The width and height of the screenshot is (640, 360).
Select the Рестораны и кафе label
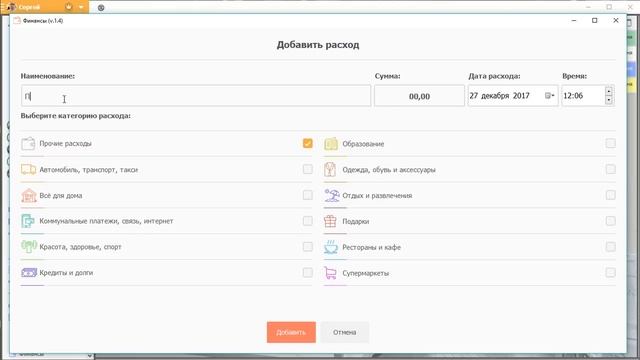point(371,247)
